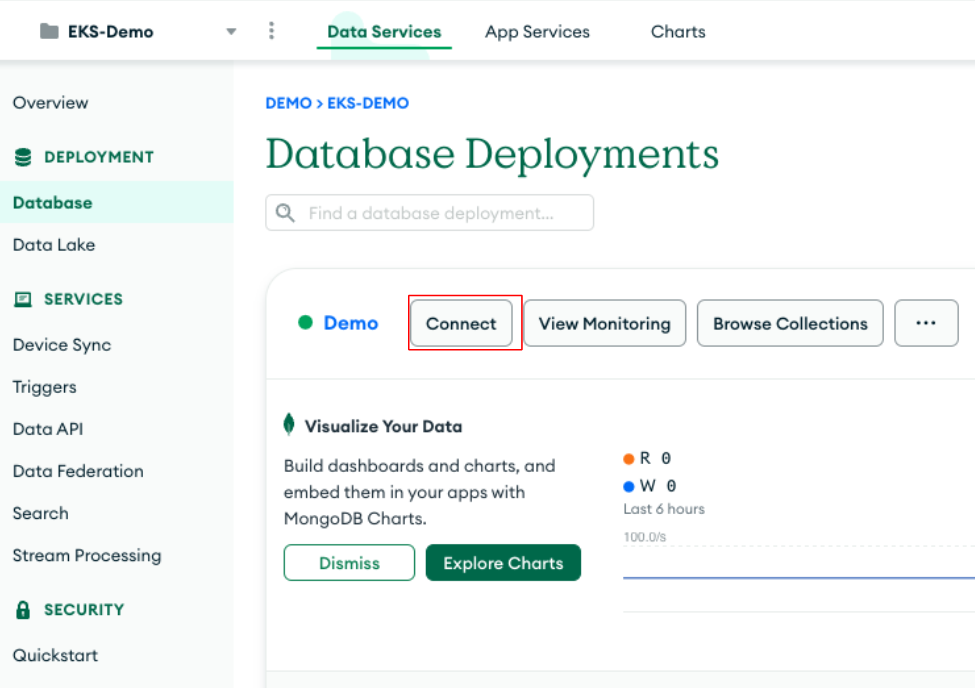The image size is (975, 688).
Task: Click the MongoDB leaf icon by Visualize Your Data
Action: (x=288, y=425)
